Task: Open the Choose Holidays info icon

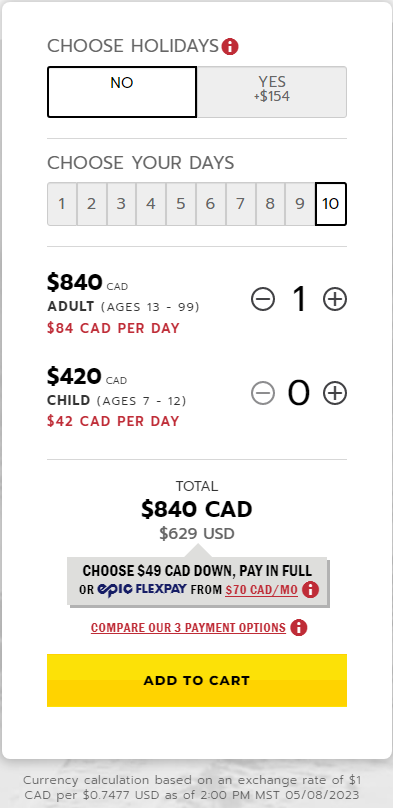Action: 230,47
